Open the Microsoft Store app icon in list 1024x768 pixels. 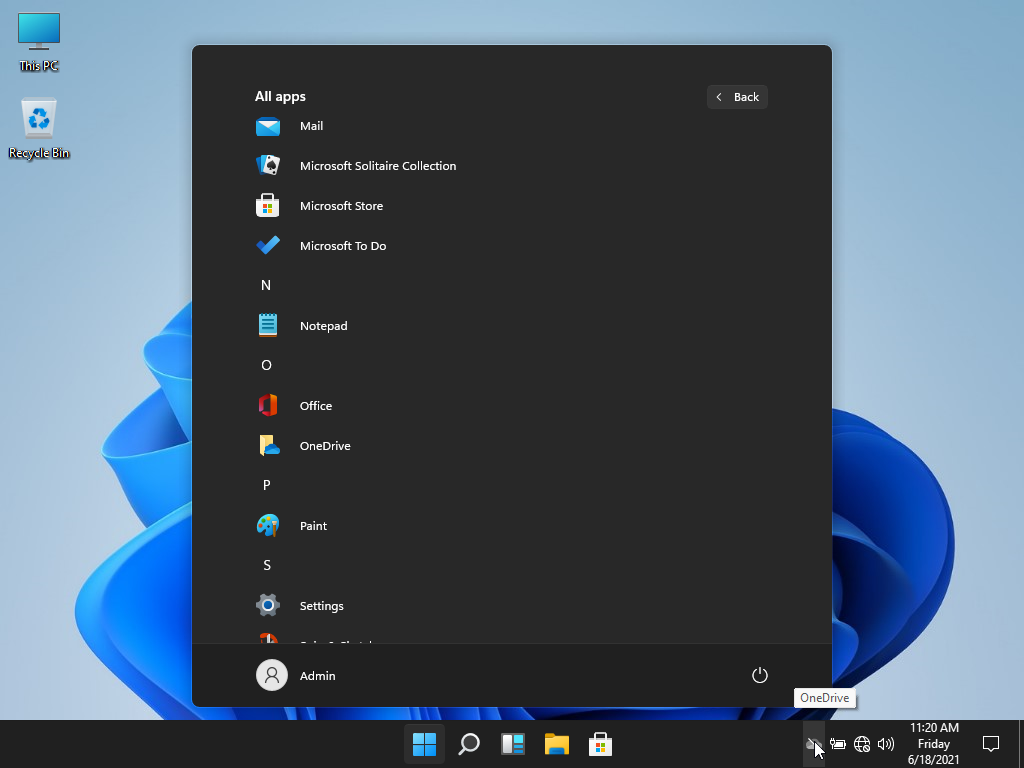[268, 206]
